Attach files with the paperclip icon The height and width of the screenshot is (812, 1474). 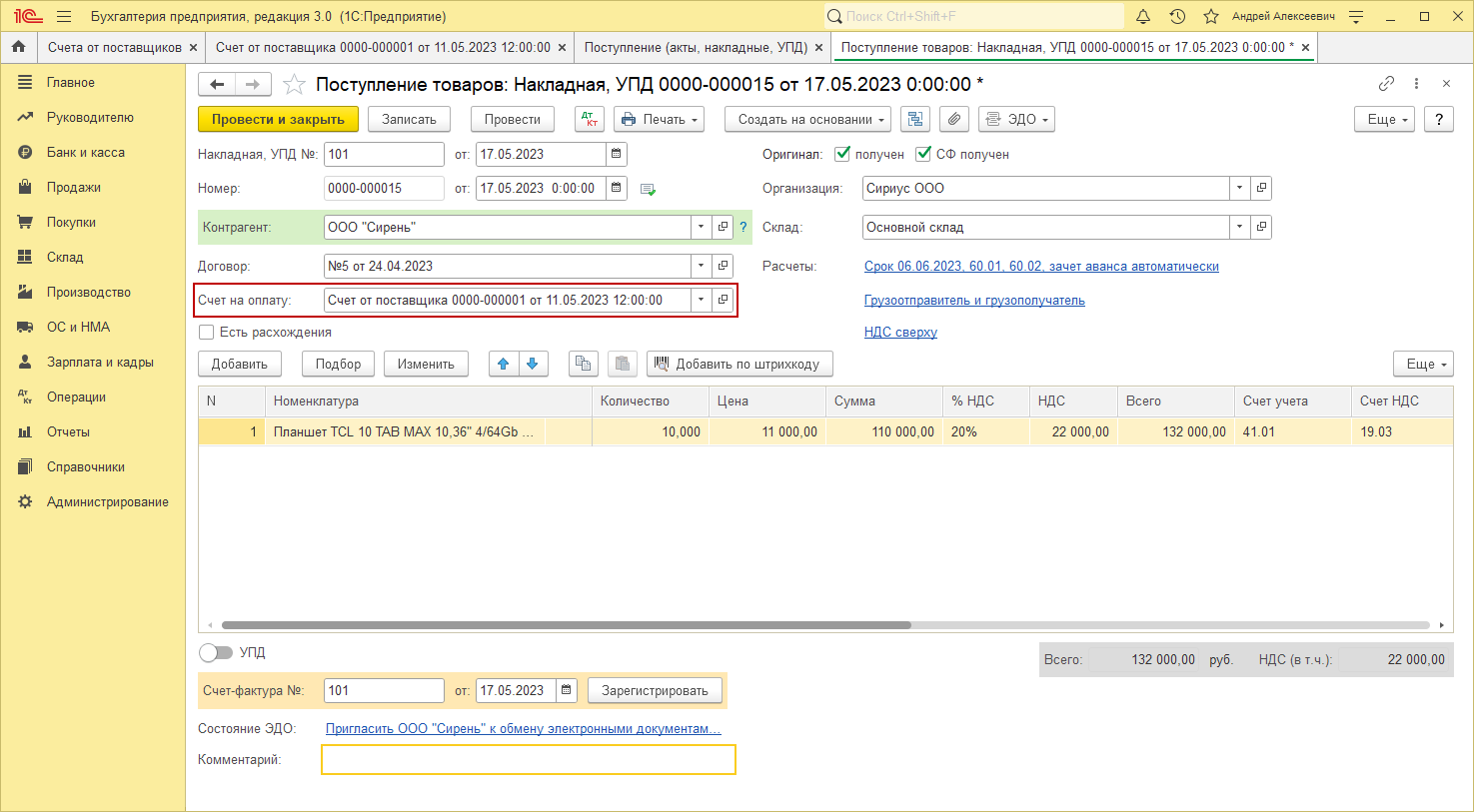[954, 119]
